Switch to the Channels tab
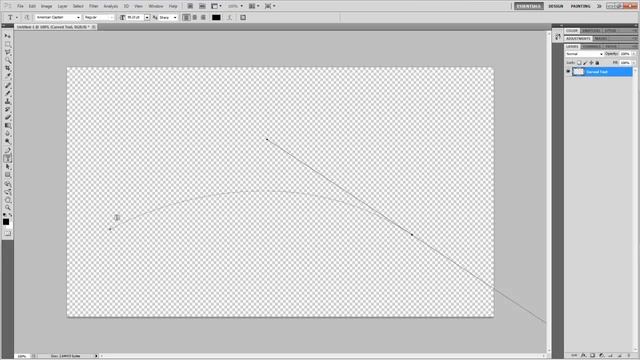 click(591, 47)
